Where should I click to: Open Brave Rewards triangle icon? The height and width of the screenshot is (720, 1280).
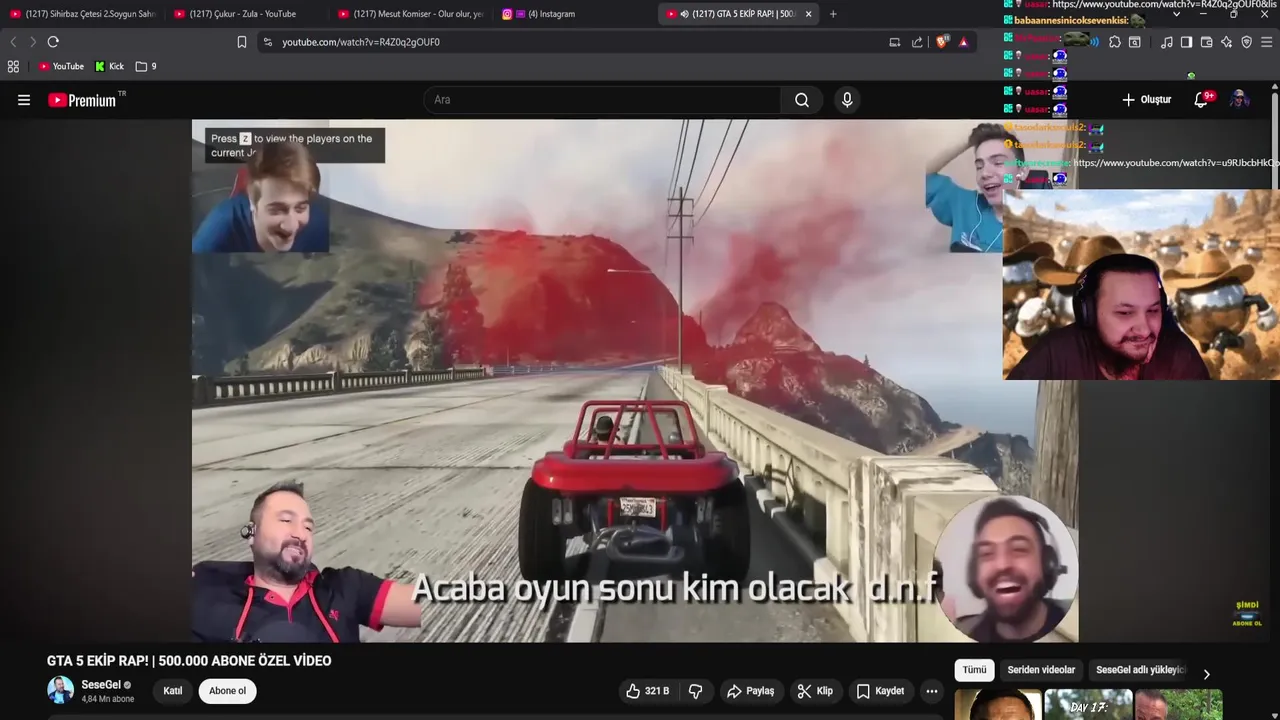963,42
